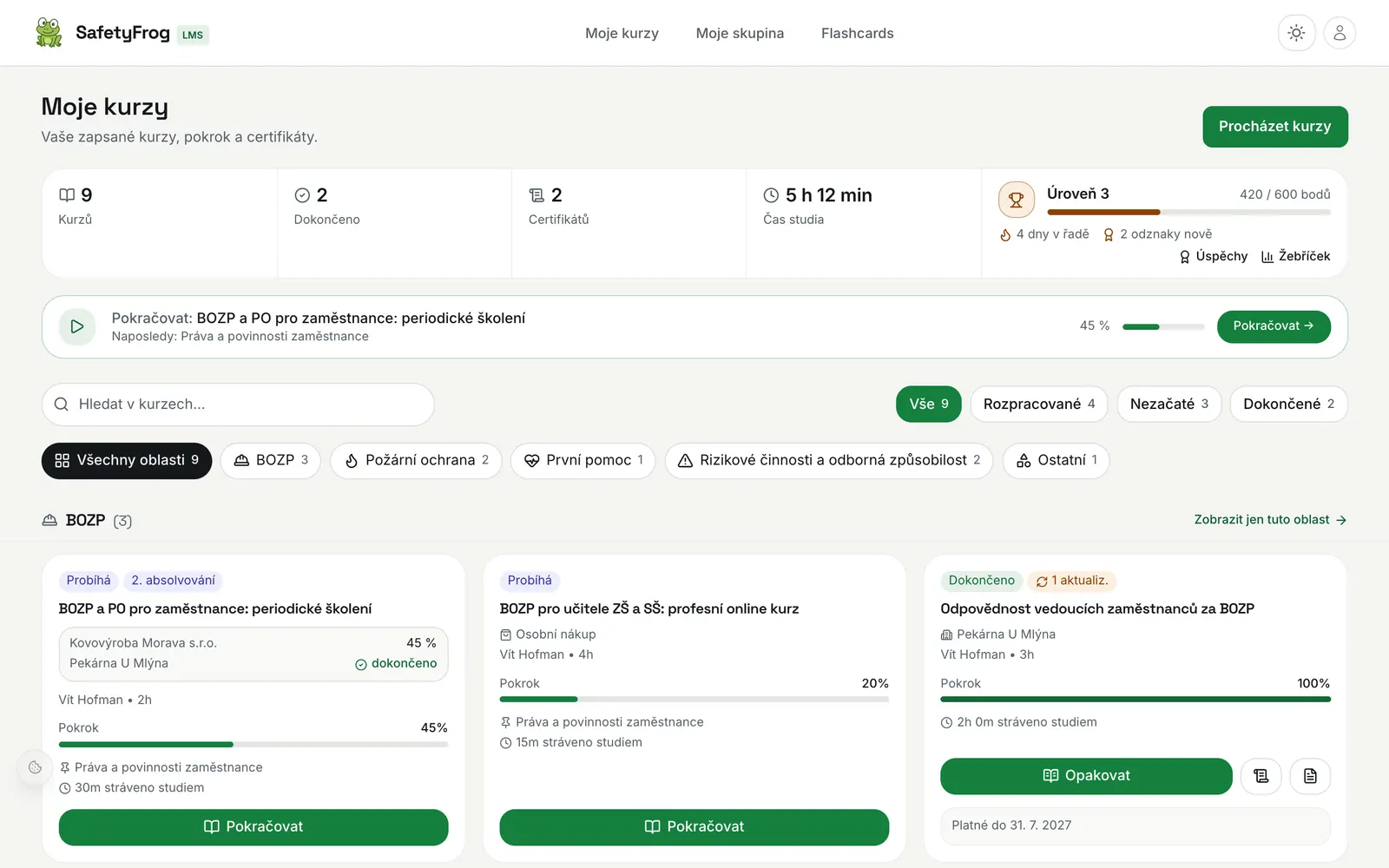Screen dimensions: 1389x868
Task: Filter by Ostatní category chip
Action: [x=1056, y=460]
